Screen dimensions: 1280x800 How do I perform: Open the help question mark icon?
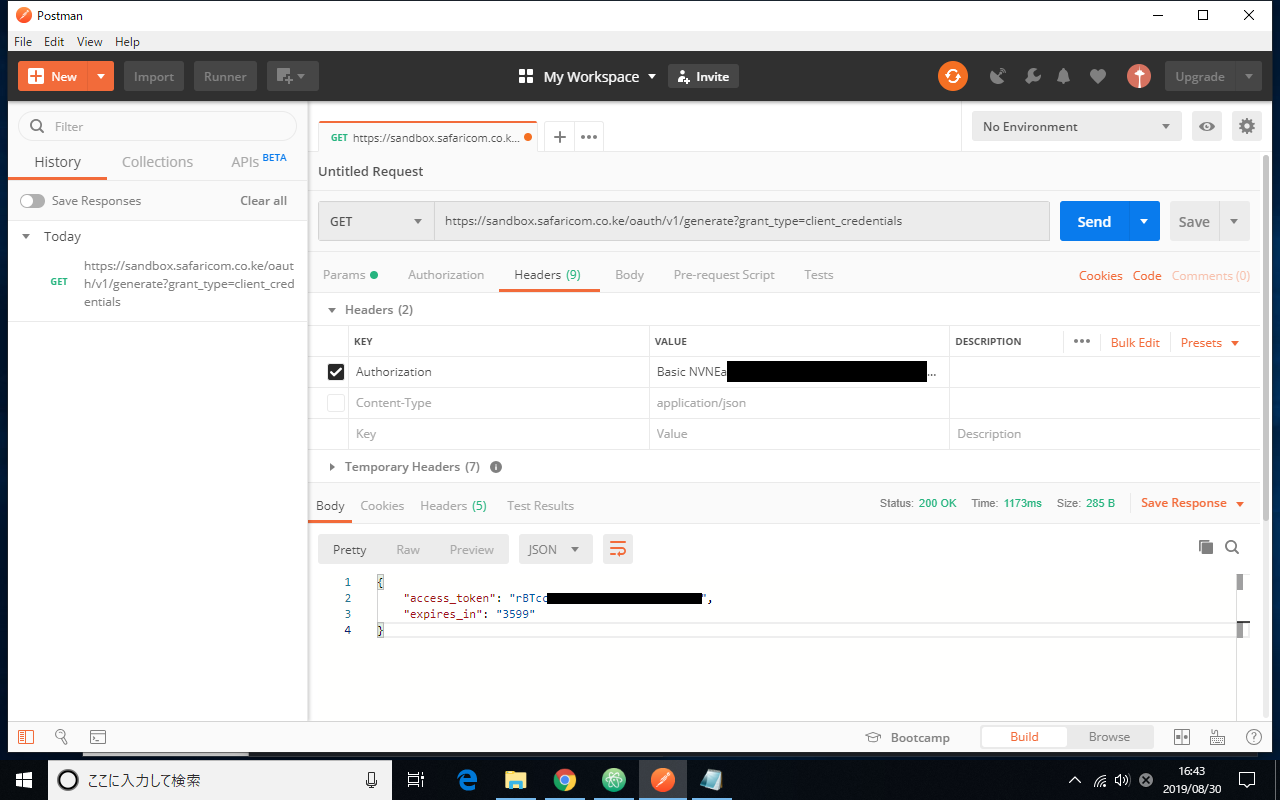[x=1254, y=737]
